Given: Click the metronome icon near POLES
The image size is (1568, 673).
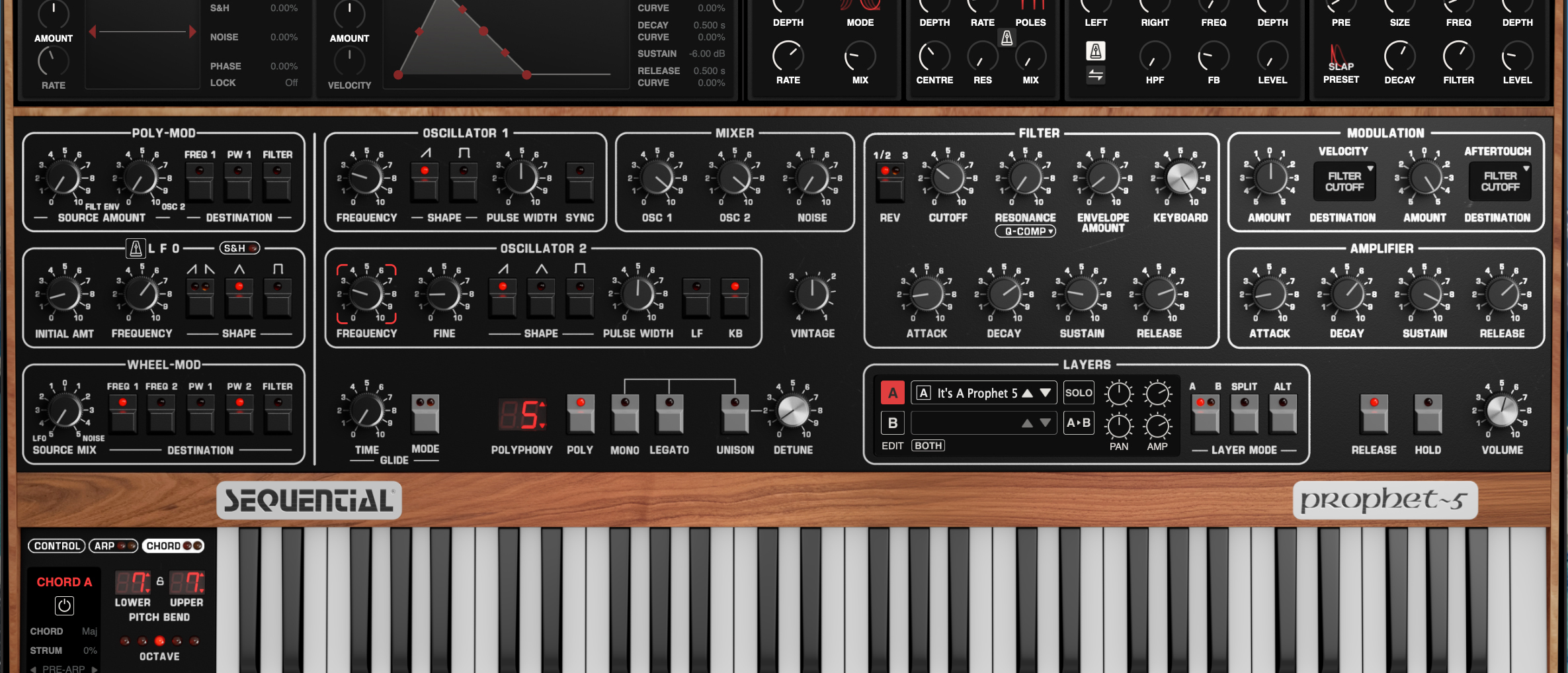Looking at the screenshot, I should coord(1007,38).
